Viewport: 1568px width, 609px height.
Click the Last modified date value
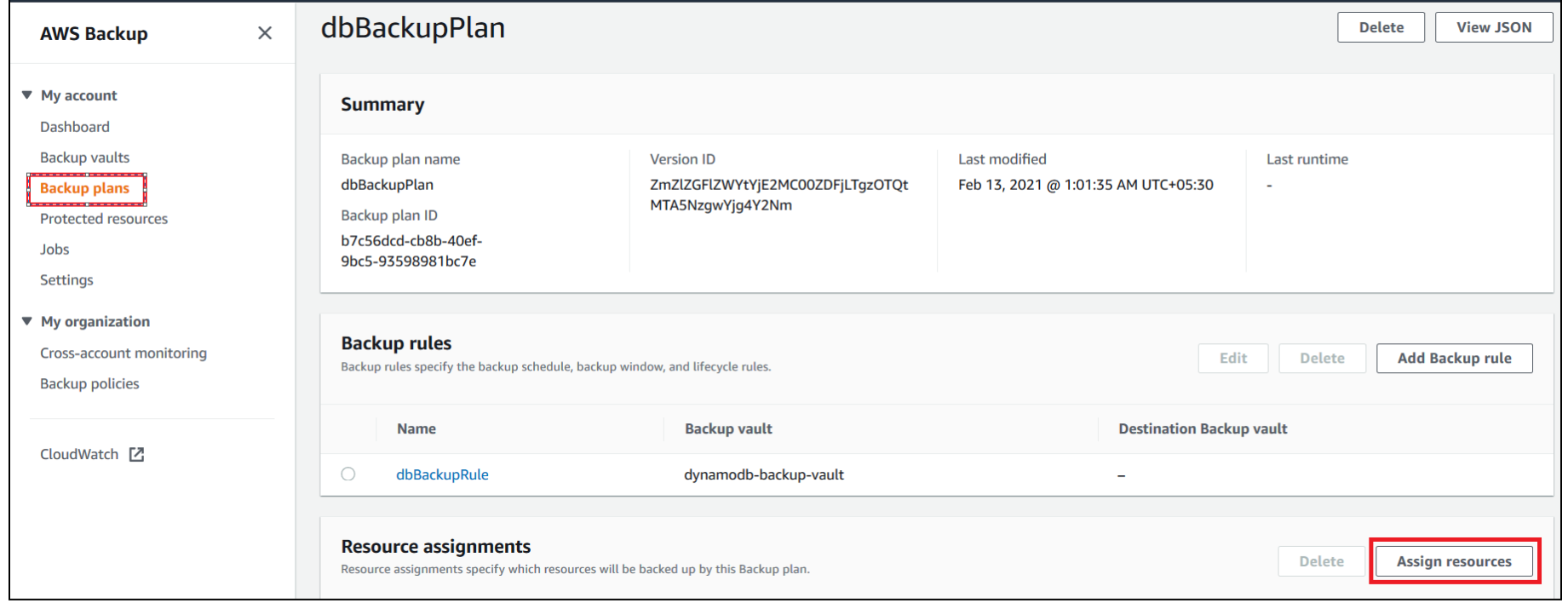coord(1085,185)
